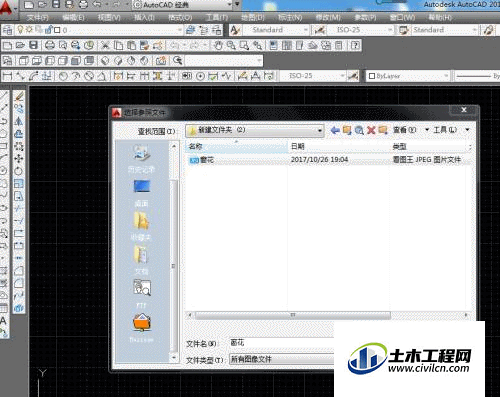Open the 桌面 desktop place in sidebar
The height and width of the screenshot is (397, 500).
click(x=141, y=193)
